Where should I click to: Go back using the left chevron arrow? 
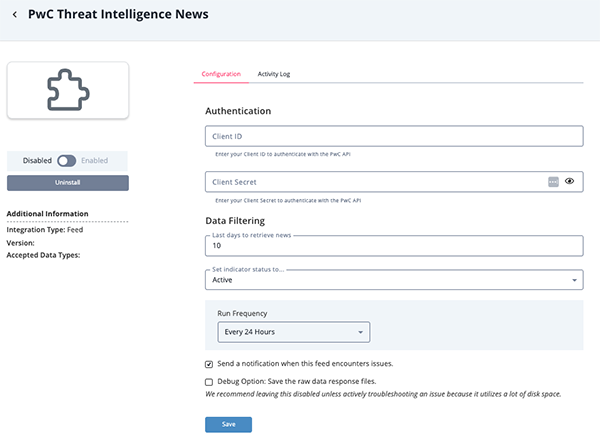pos(15,15)
